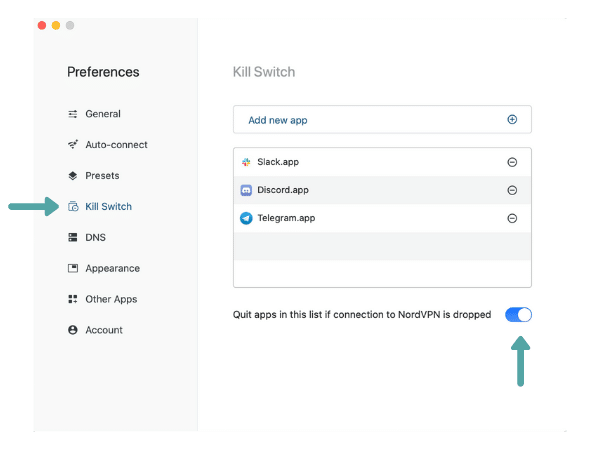Click the Discord.app logo in list
The image size is (600, 450).
tap(246, 190)
